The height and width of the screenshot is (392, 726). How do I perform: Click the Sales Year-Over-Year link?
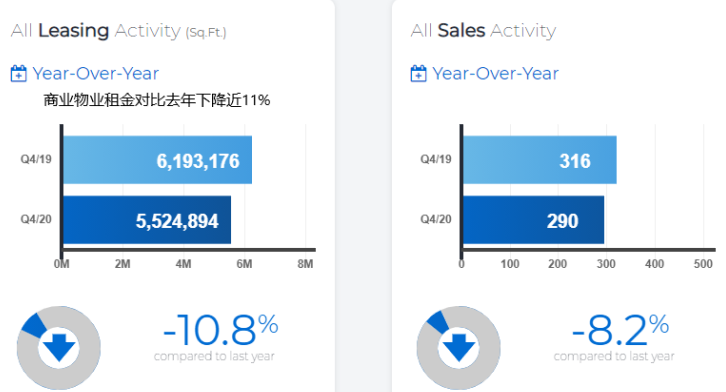(495, 74)
